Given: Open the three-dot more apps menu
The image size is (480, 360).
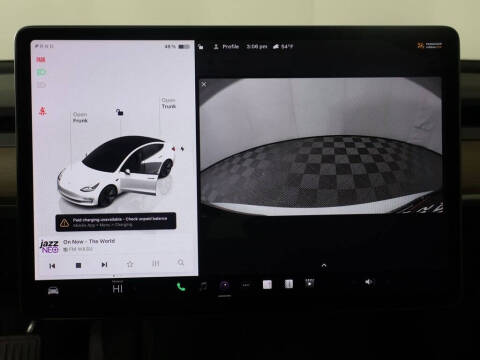Looking at the screenshot, I should [246, 285].
